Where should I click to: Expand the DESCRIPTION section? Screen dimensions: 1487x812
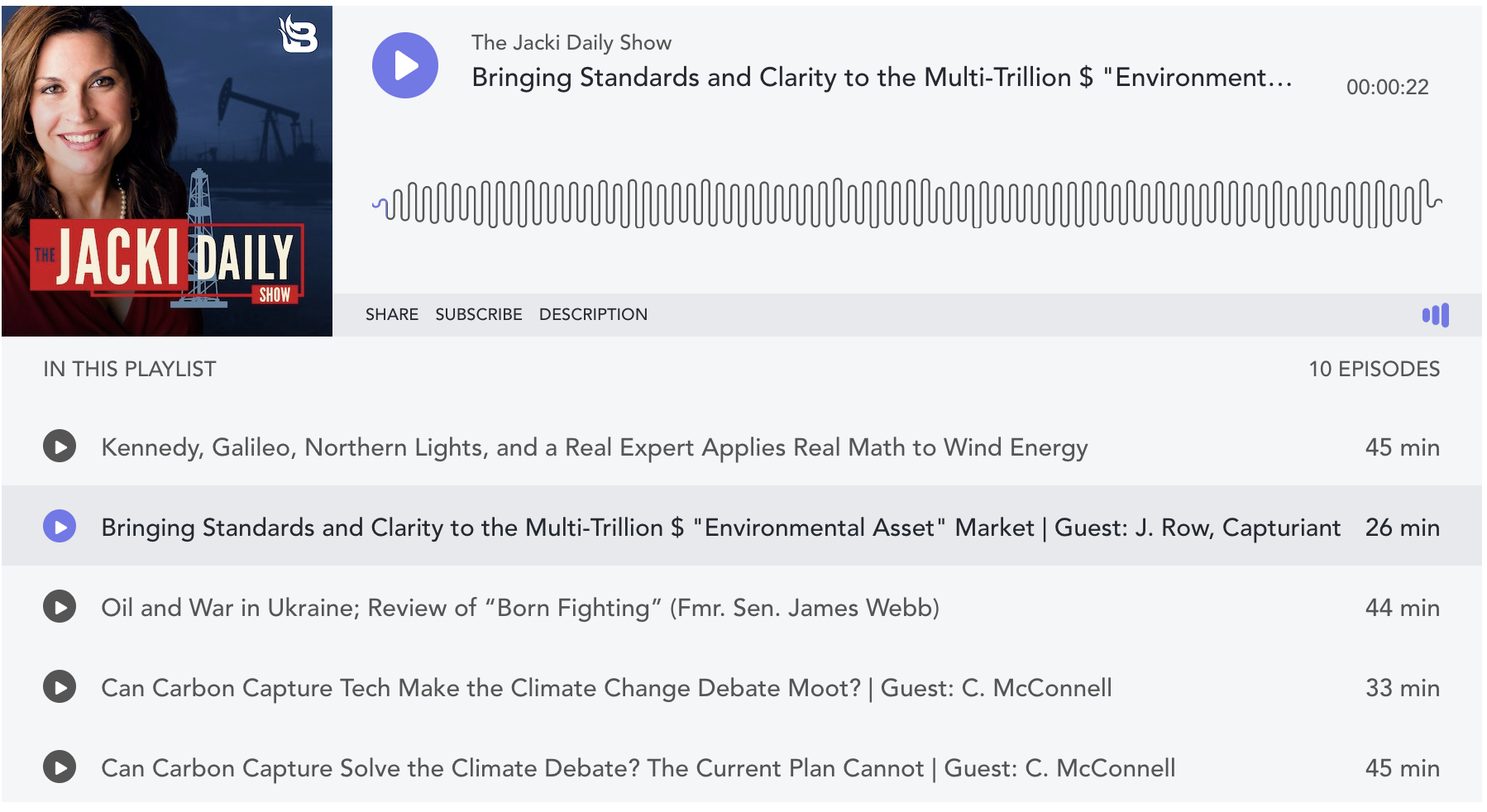593,315
